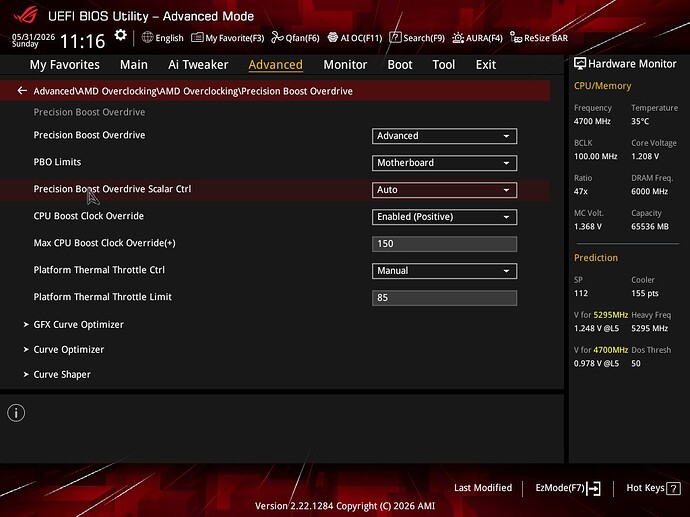Viewport: 690px width, 517px height.
Task: Select Platform Thermal Throttle Limit label
Action: click(x=103, y=297)
